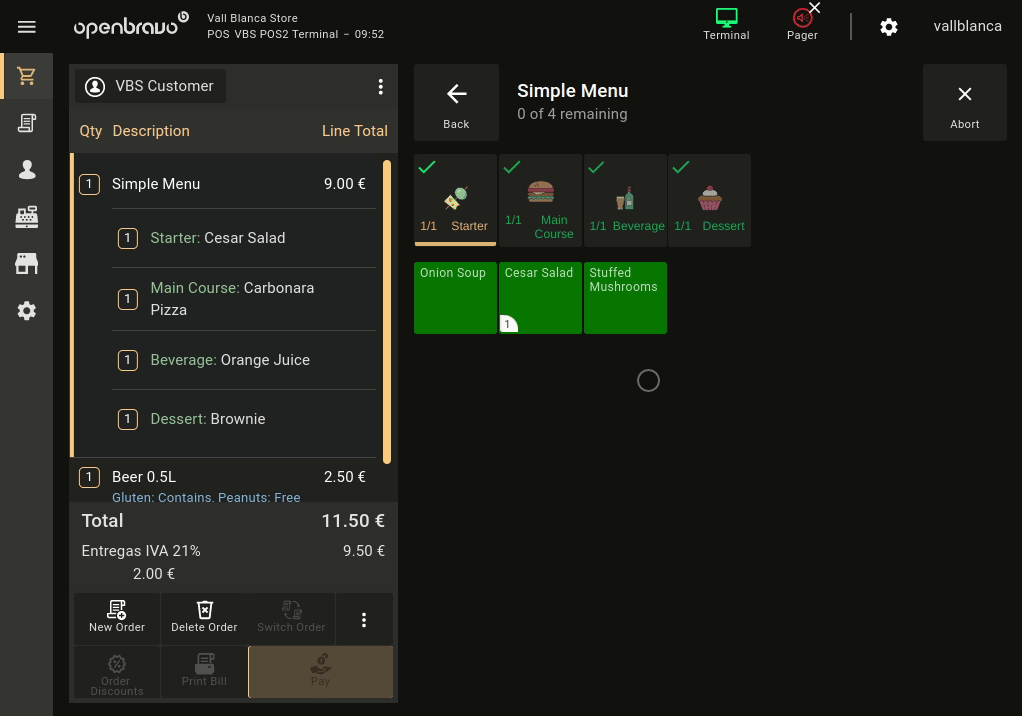Click the Pay button

[321, 672]
